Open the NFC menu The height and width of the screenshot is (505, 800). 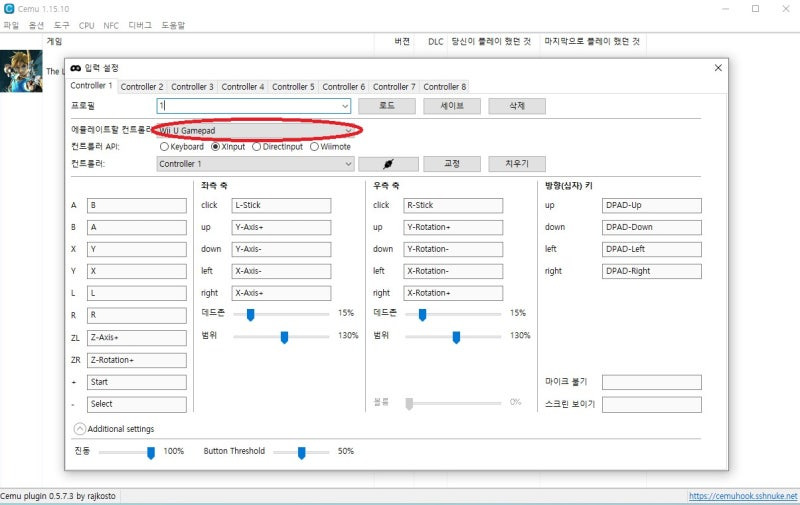tap(111, 26)
